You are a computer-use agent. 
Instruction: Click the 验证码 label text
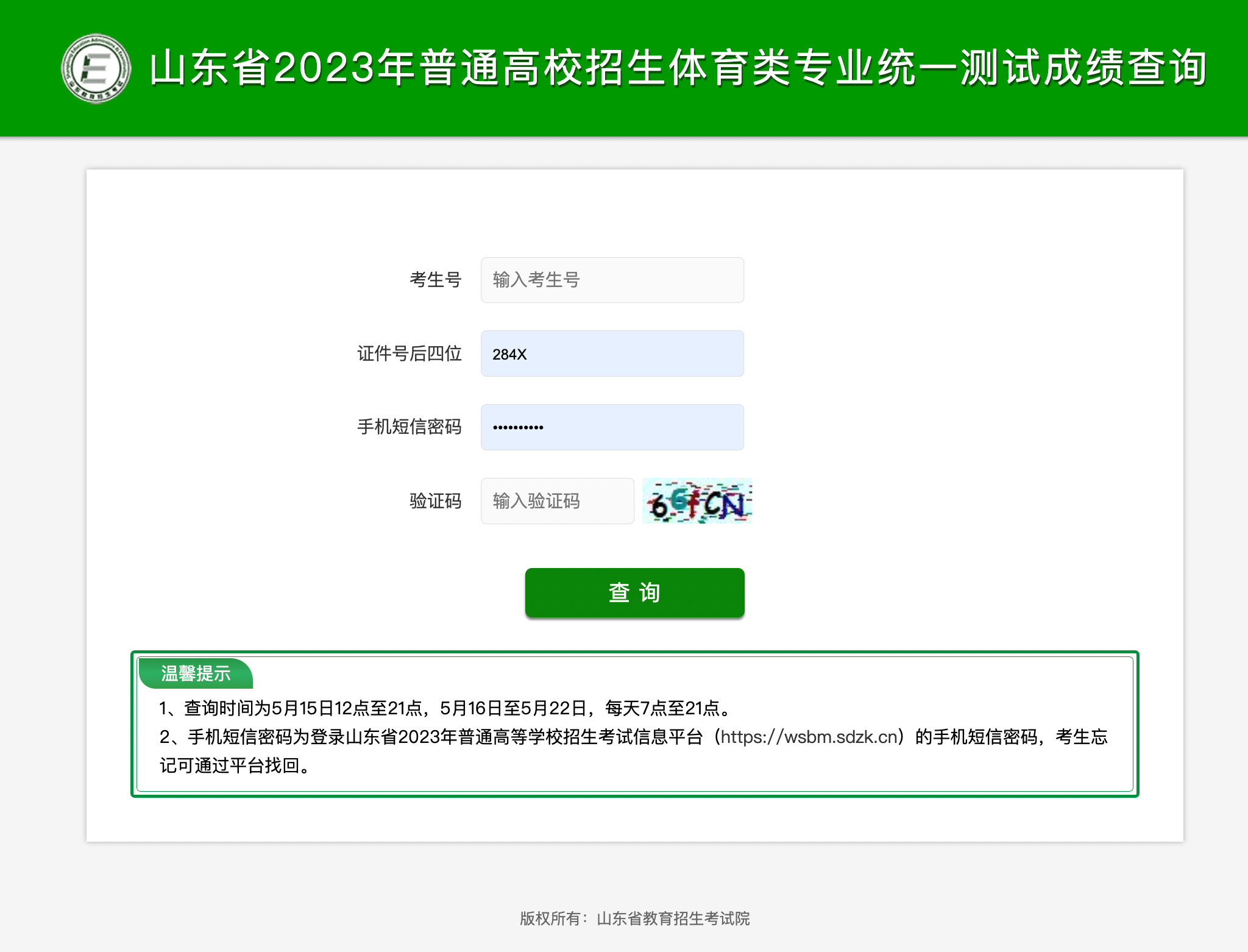coord(435,501)
